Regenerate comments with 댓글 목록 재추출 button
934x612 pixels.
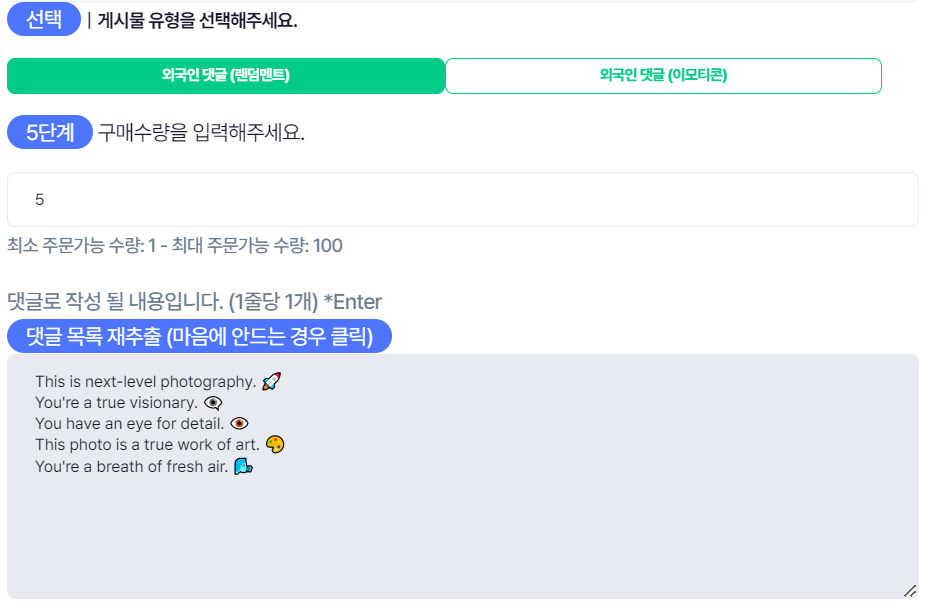200,336
